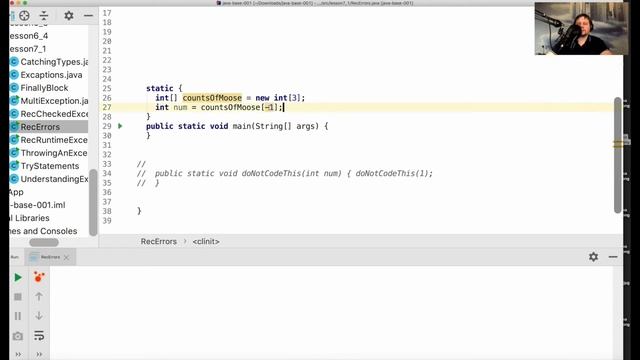Screen dimensions: 640x360
Task: Select Scratches and Consoles node
Action: (43, 231)
